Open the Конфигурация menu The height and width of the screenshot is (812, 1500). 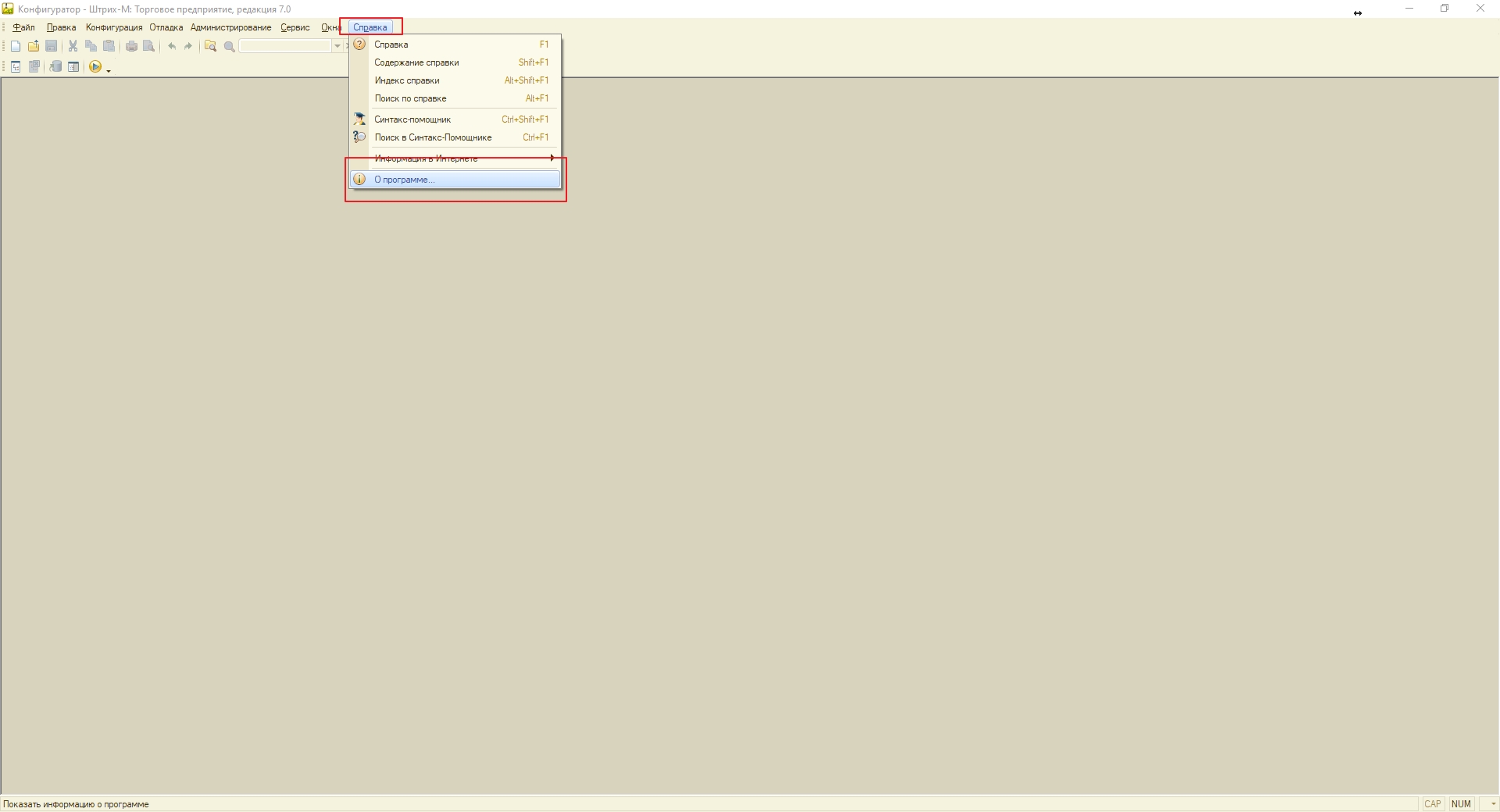114,27
